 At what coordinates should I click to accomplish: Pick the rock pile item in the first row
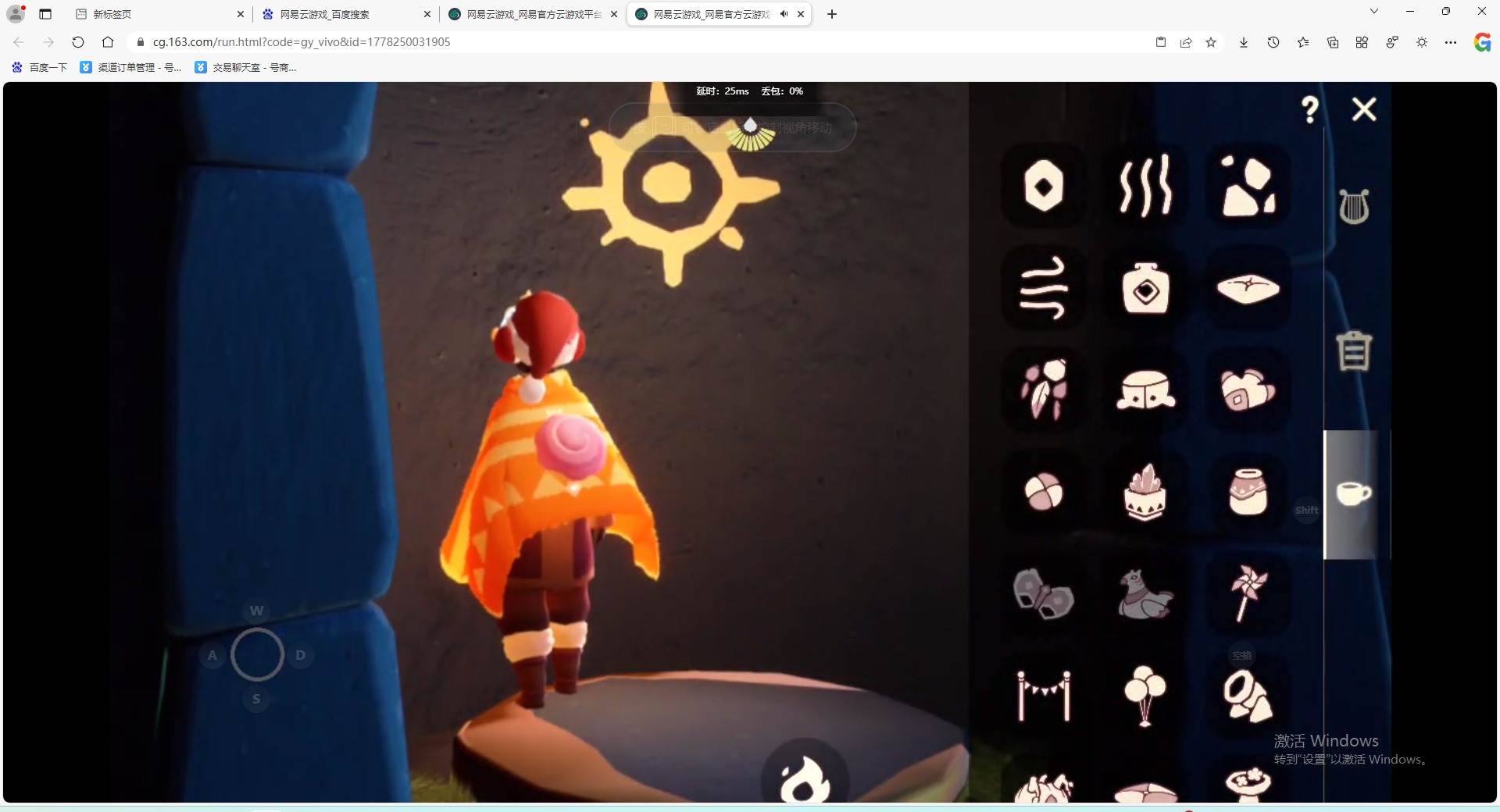point(1248,186)
